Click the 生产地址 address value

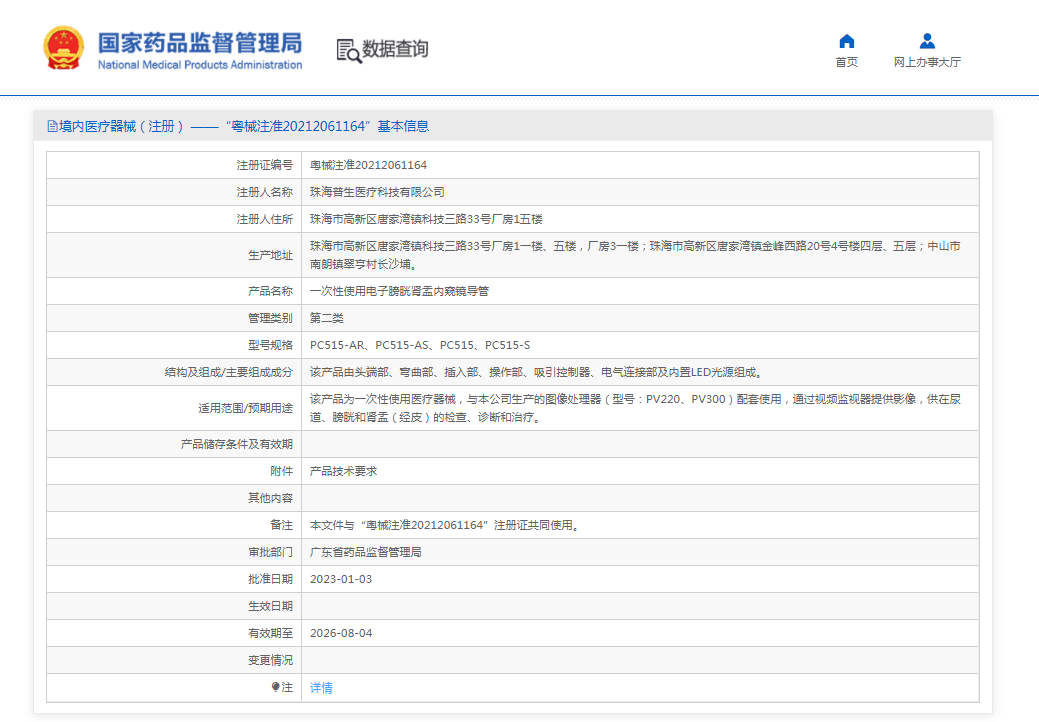coord(635,255)
